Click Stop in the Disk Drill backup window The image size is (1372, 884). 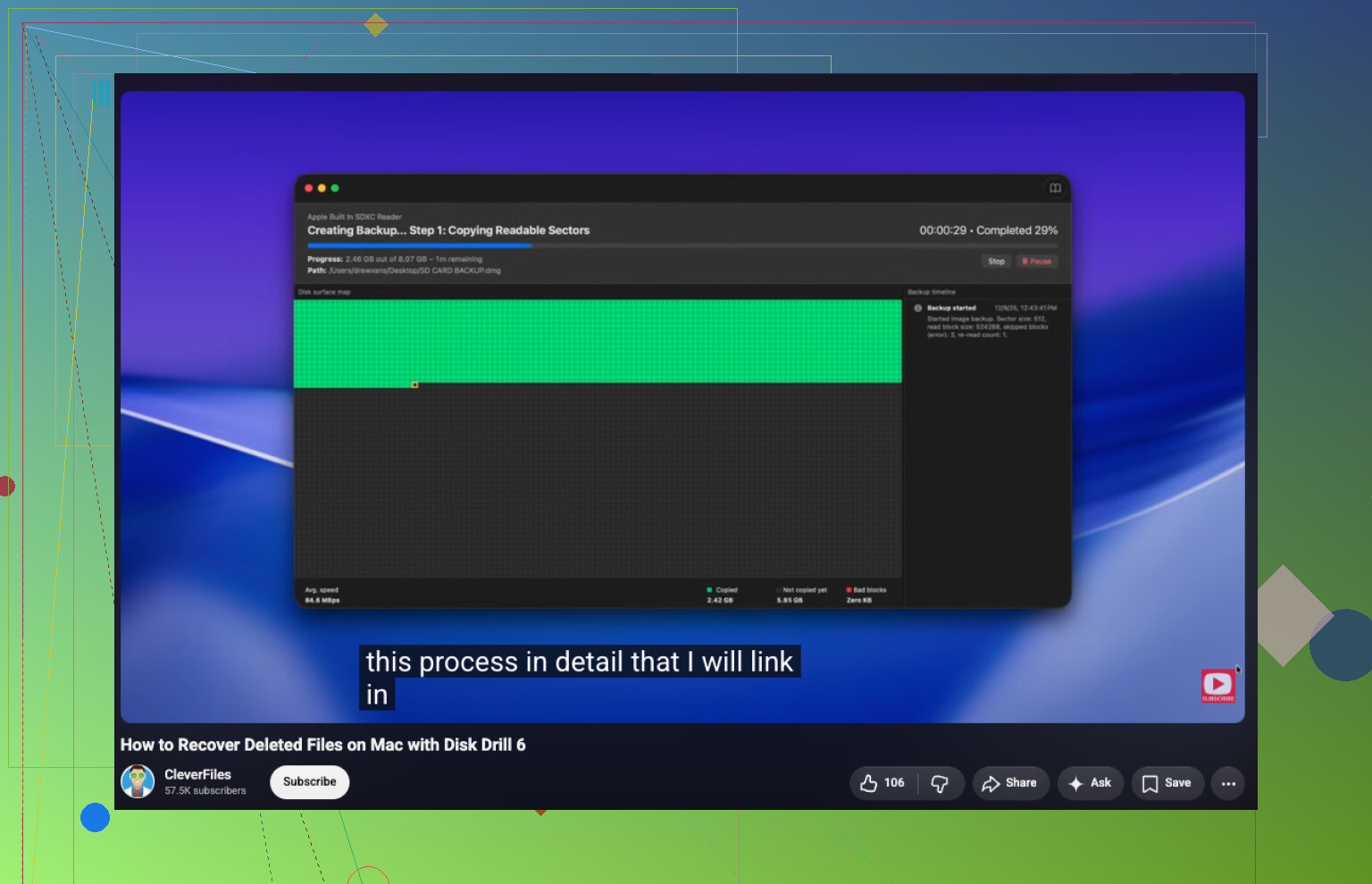tap(996, 262)
